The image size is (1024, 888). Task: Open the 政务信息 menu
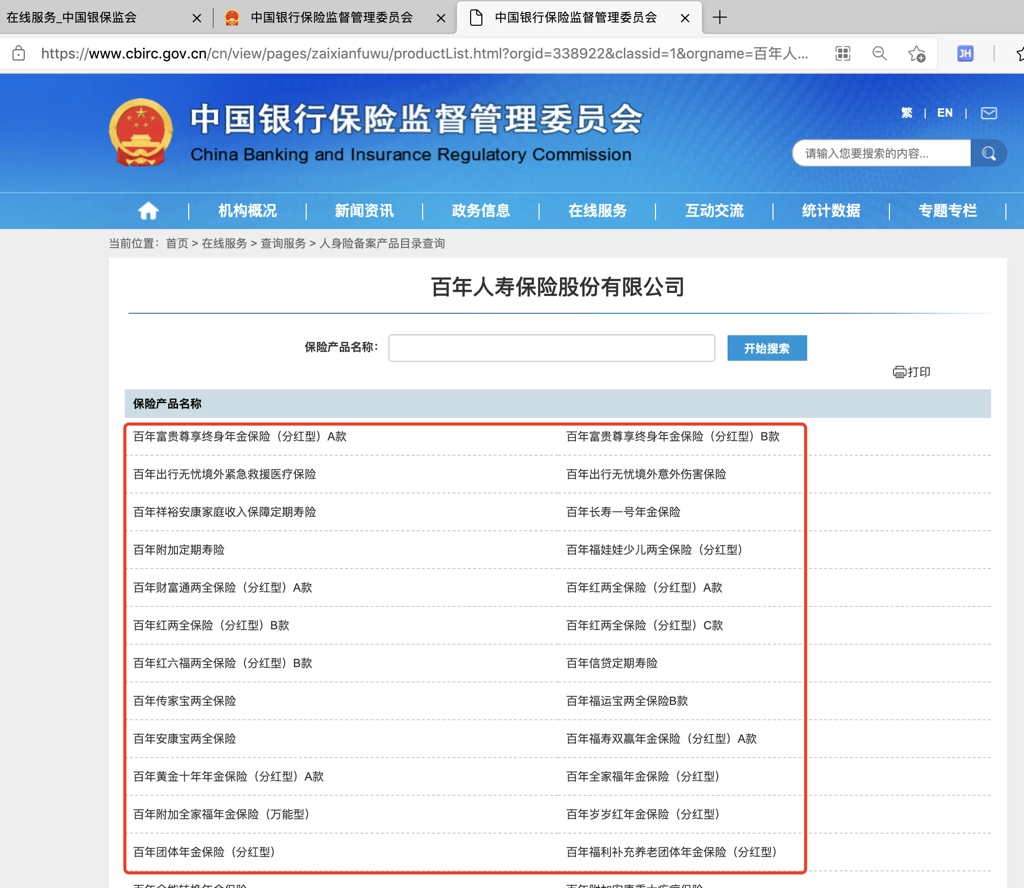pos(481,210)
